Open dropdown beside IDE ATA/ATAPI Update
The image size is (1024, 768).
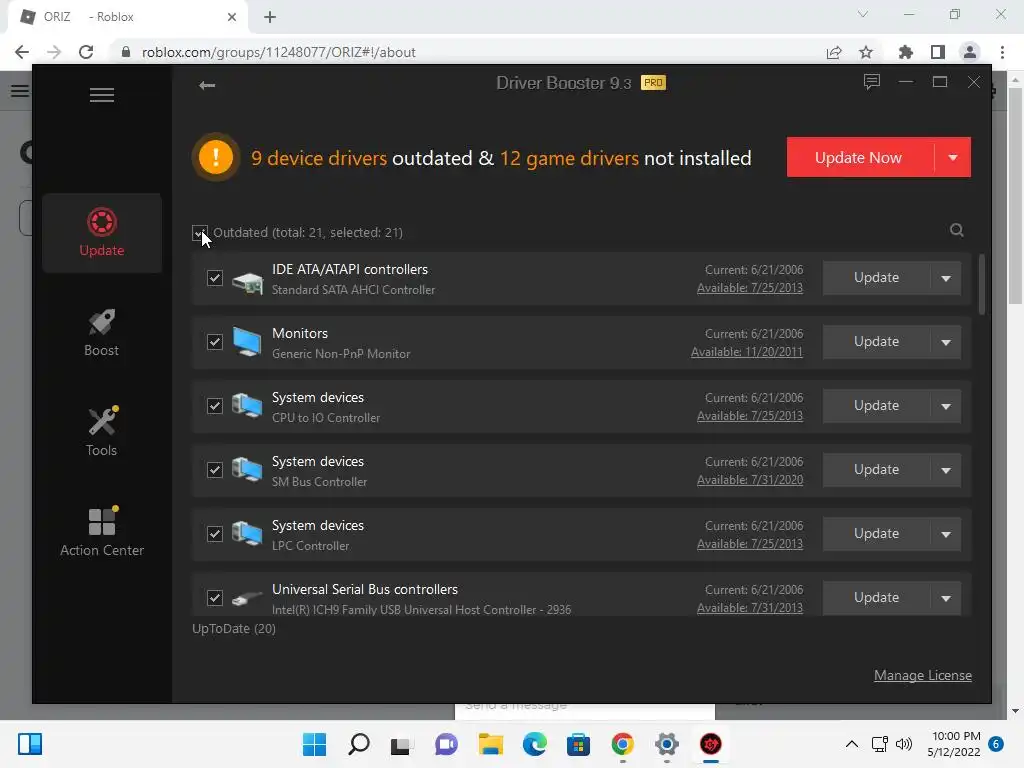(x=946, y=278)
